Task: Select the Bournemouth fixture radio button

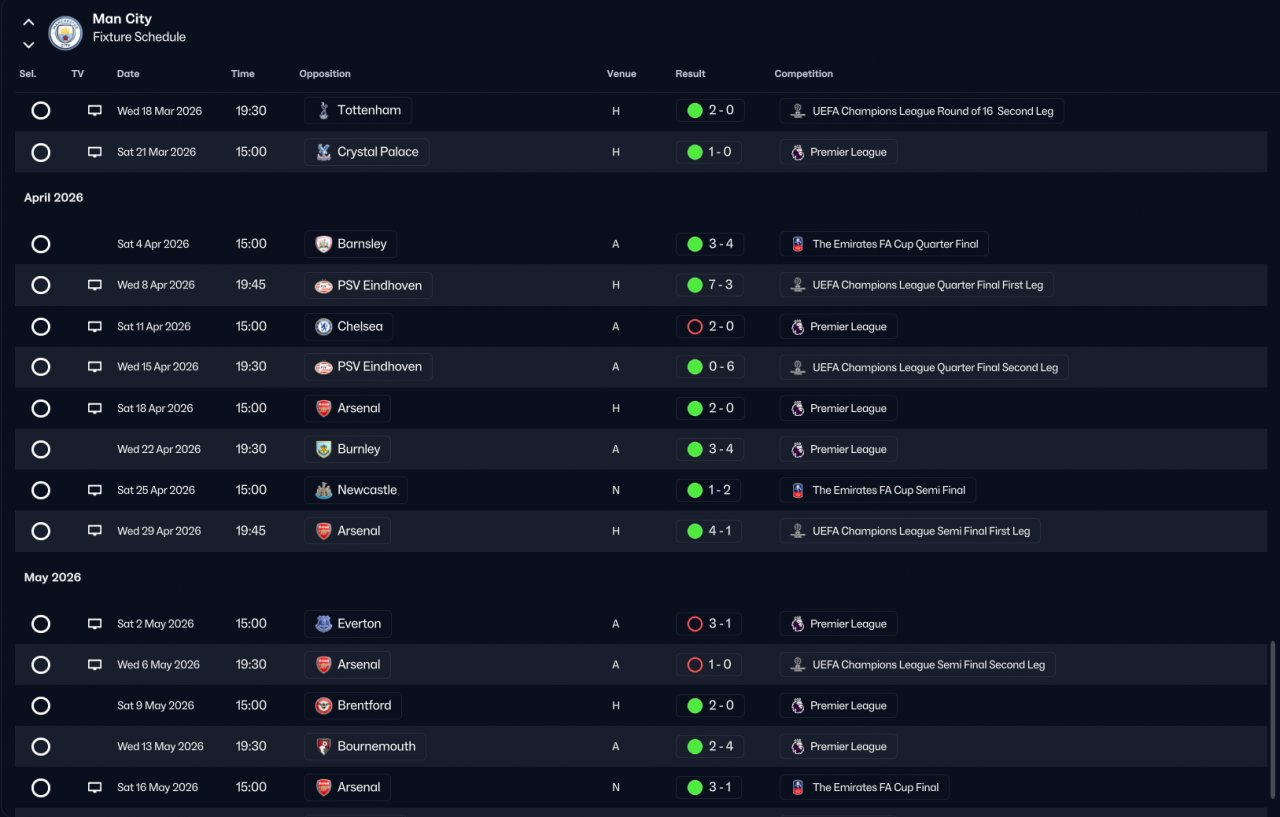Action: (x=41, y=747)
